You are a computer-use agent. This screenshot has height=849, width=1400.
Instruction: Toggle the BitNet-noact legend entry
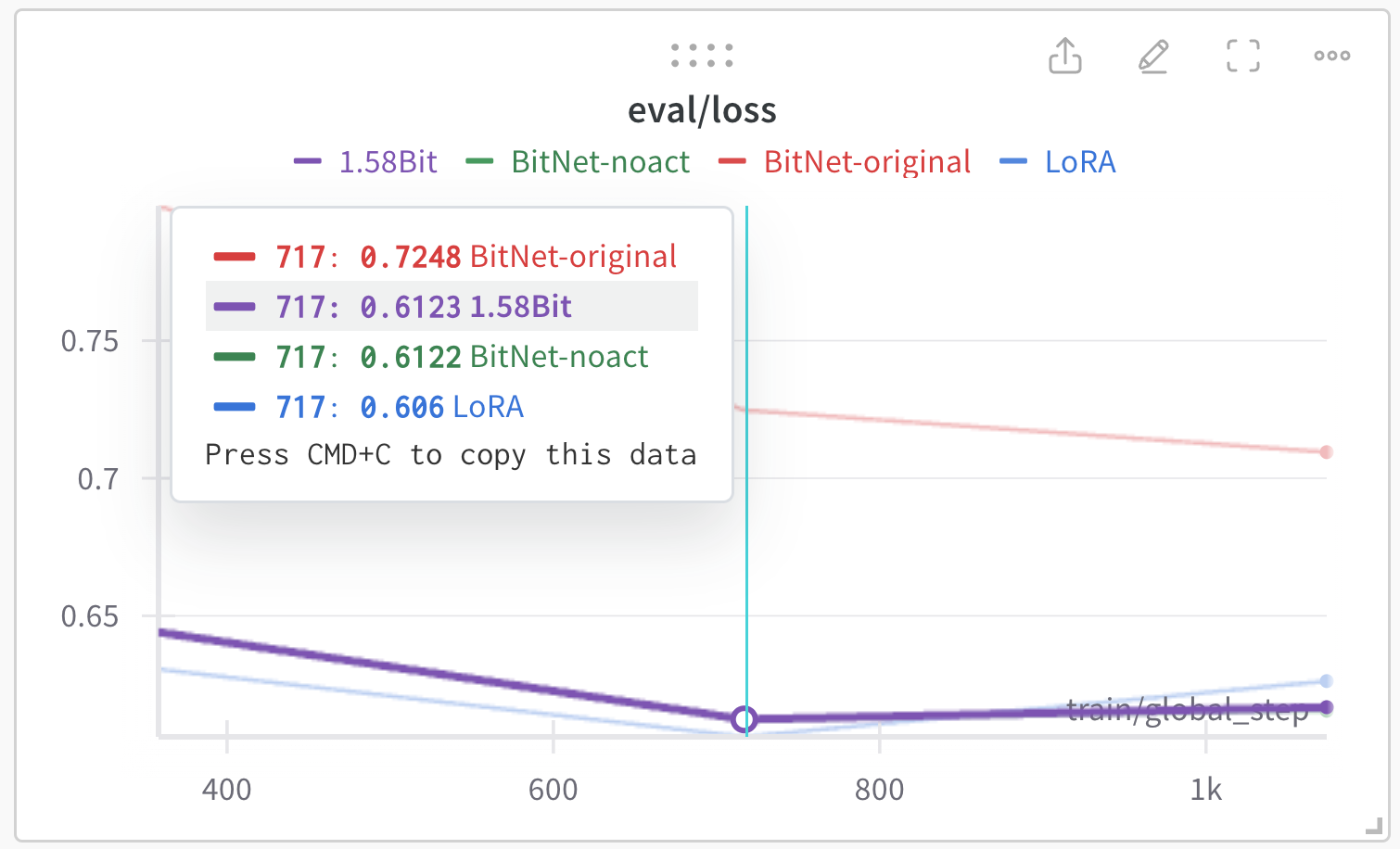click(x=578, y=162)
